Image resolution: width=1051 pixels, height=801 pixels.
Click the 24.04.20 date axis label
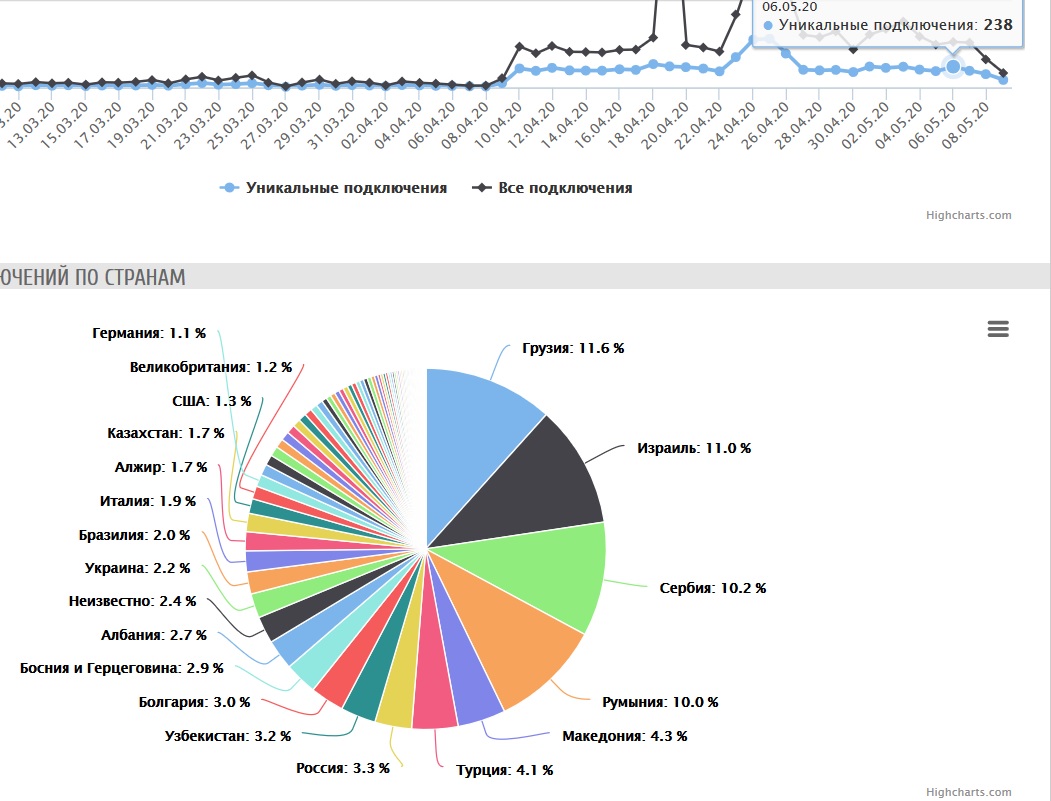click(731, 125)
